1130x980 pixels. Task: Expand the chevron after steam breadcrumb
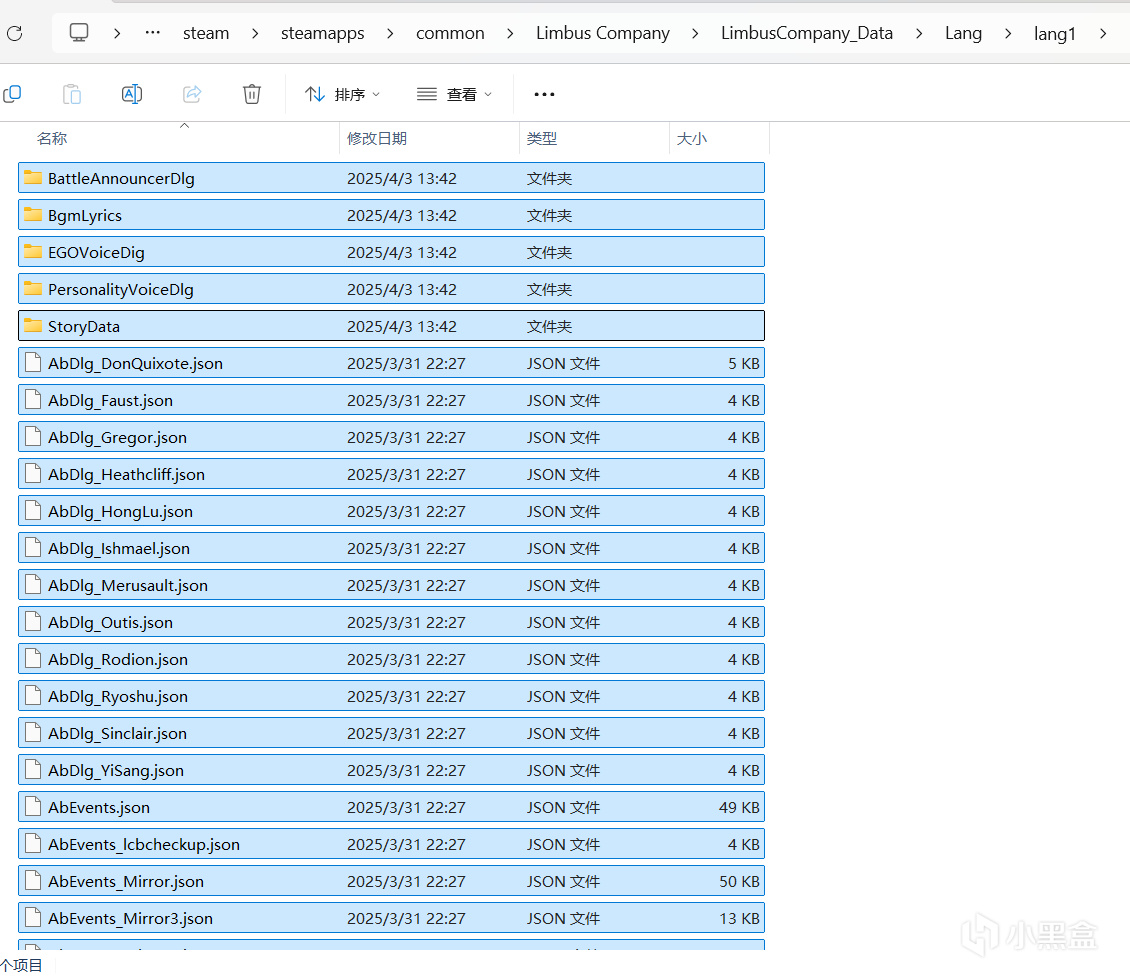tap(255, 33)
